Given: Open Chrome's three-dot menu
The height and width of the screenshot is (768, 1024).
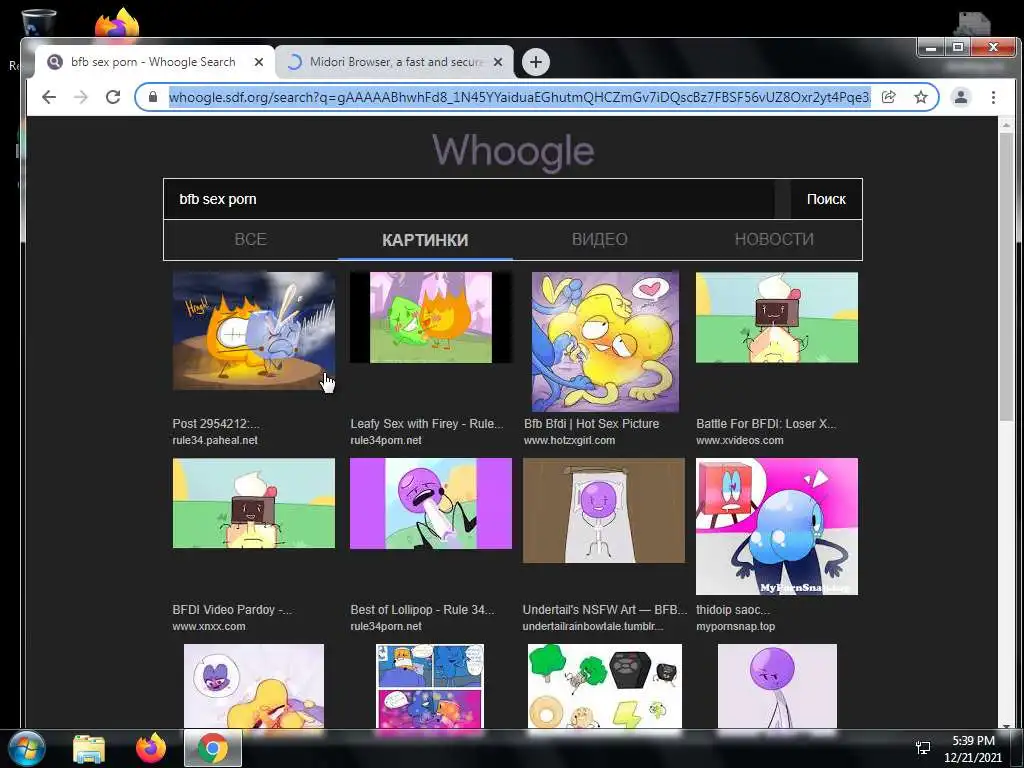Looking at the screenshot, I should [x=993, y=97].
